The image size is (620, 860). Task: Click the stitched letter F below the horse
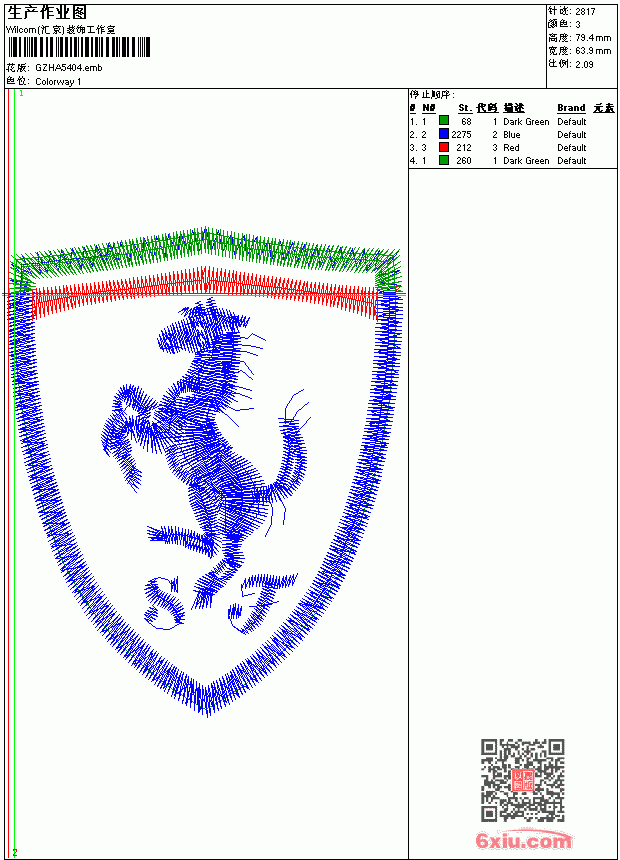tap(262, 602)
